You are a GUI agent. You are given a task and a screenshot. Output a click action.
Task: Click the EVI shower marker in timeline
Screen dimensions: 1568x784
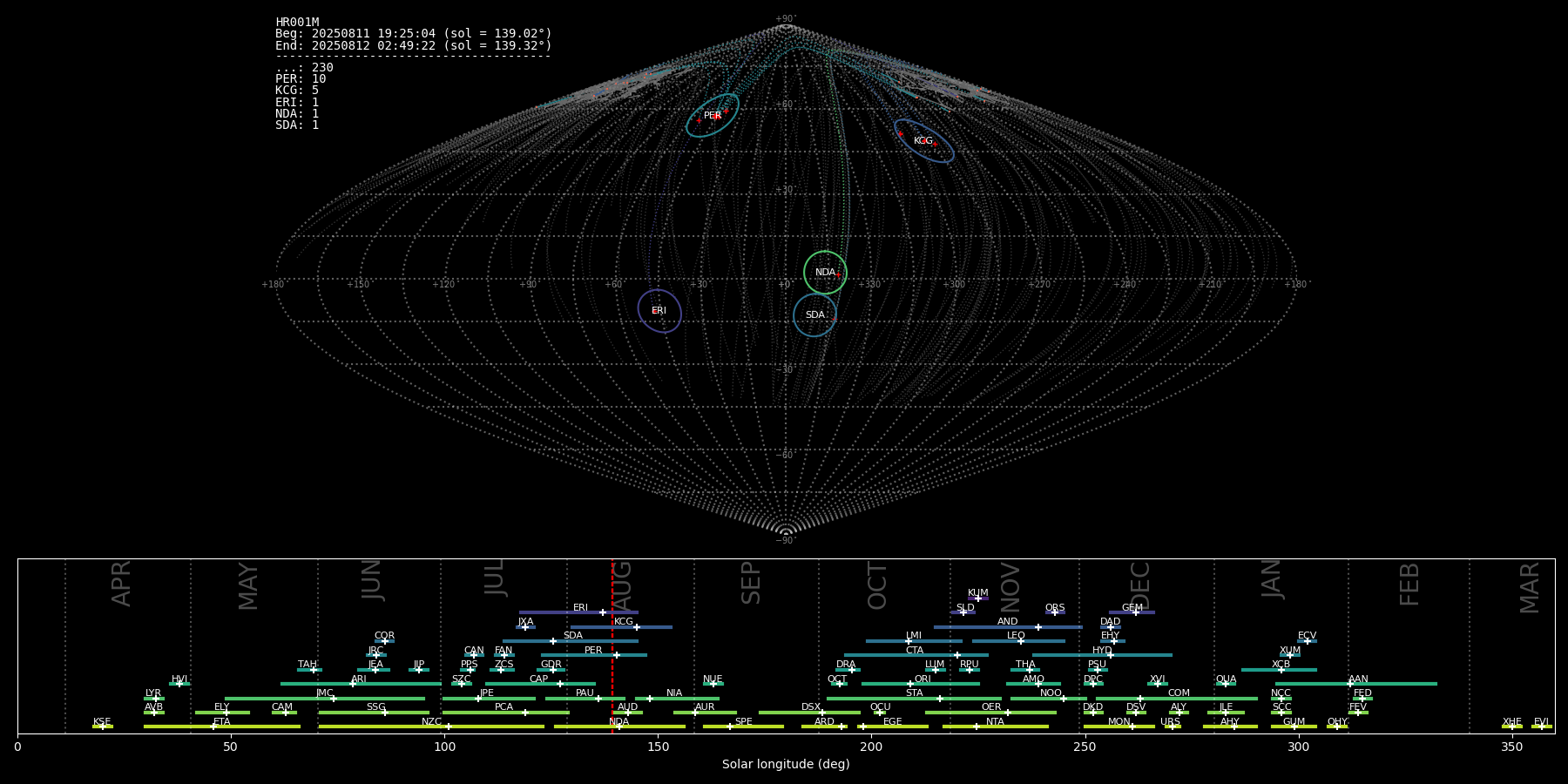[x=1542, y=727]
